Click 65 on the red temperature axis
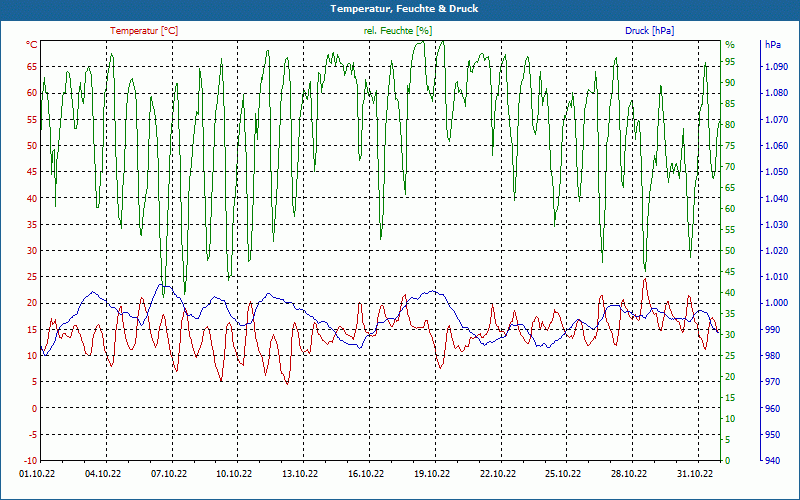The width and height of the screenshot is (800, 500). pyautogui.click(x=32, y=66)
